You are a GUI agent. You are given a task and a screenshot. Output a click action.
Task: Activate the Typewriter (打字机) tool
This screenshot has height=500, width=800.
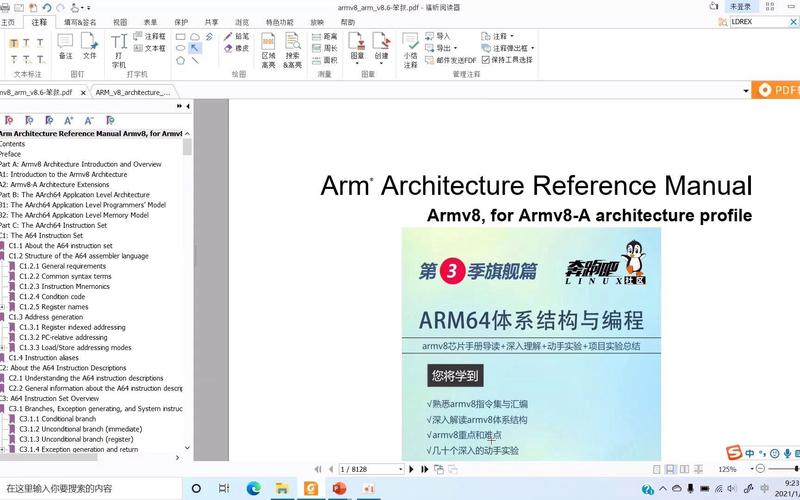[x=119, y=51]
